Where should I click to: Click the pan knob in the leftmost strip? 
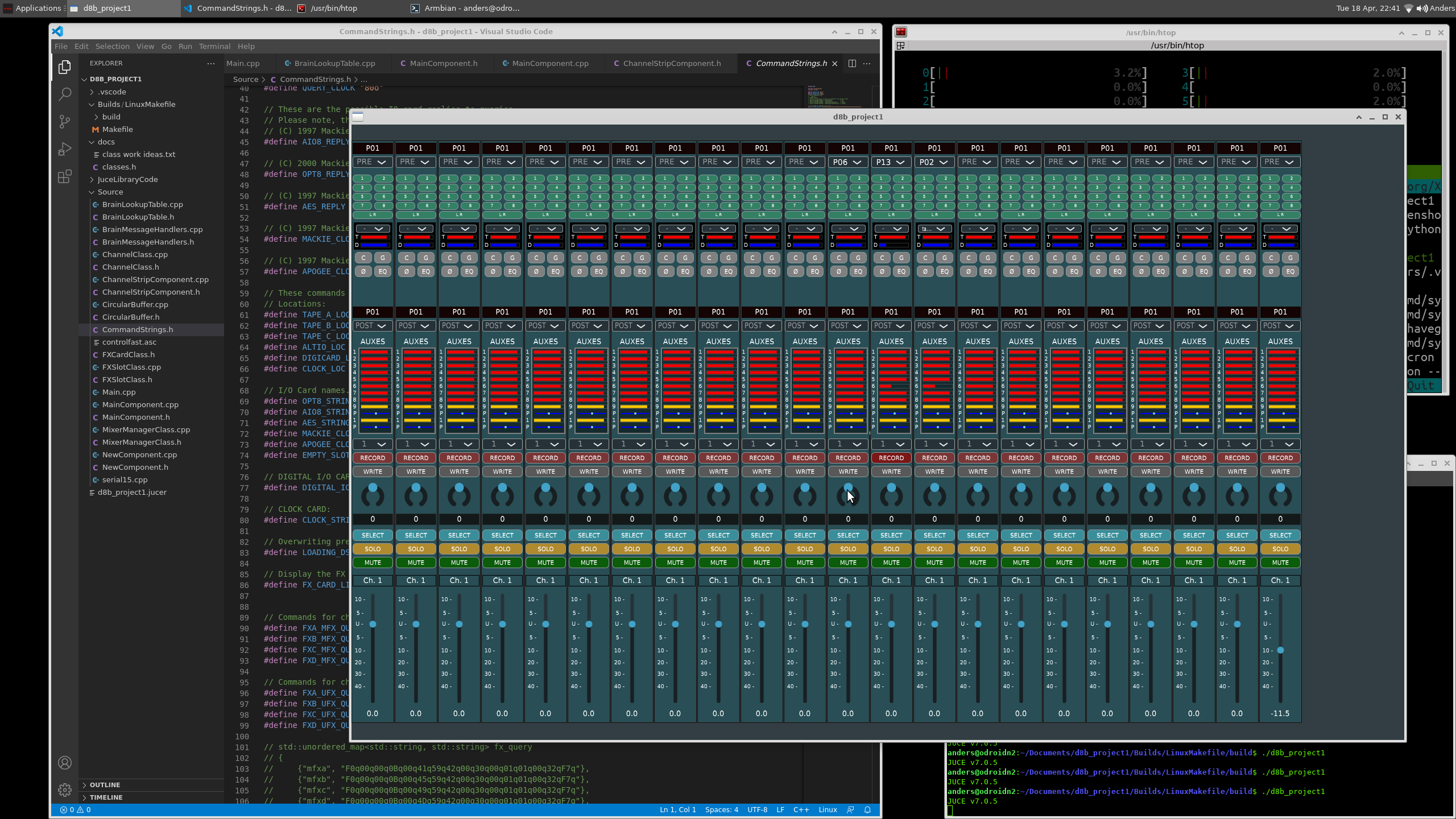point(373,496)
